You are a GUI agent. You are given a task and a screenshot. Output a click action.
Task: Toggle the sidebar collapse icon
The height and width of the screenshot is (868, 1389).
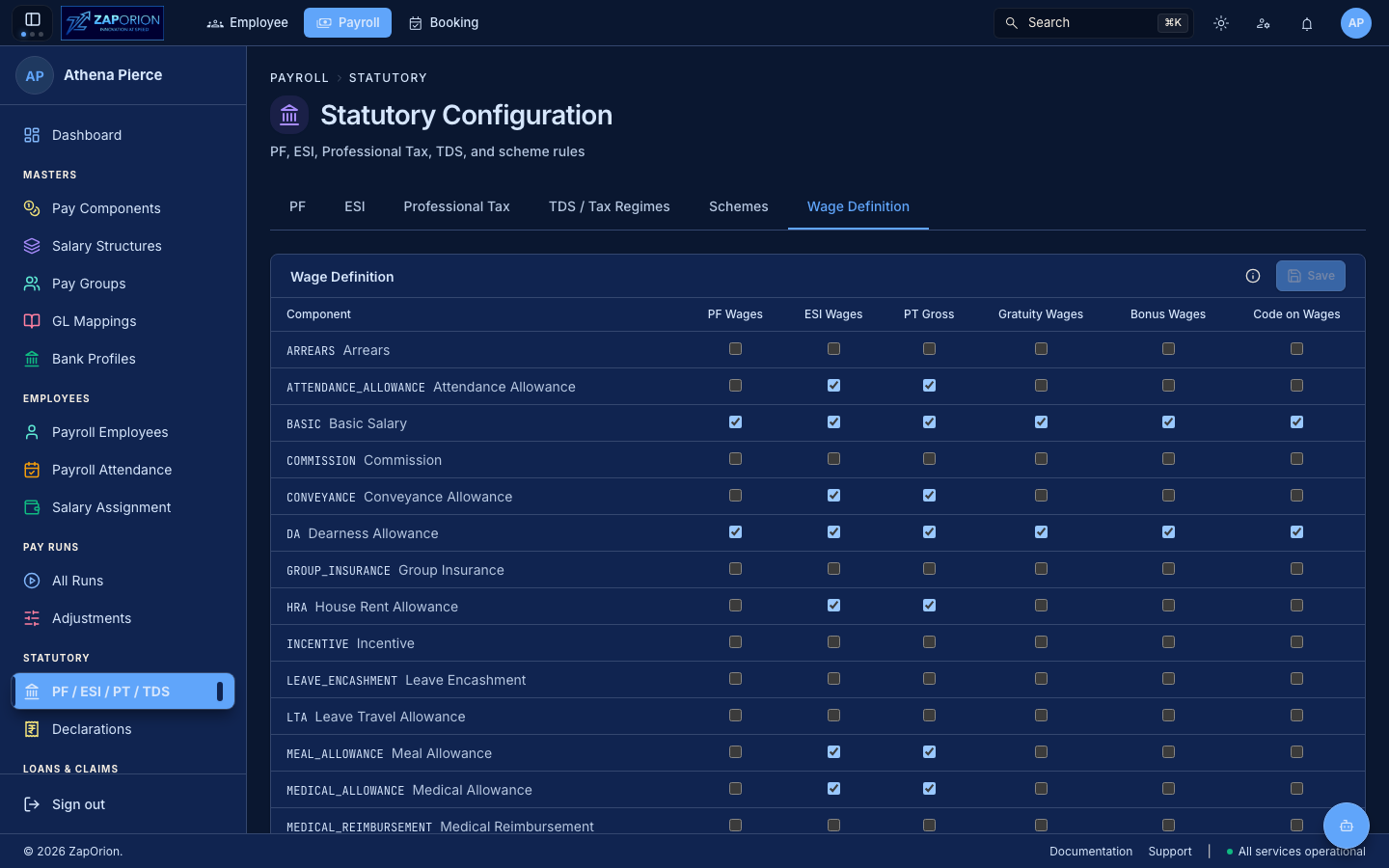click(x=32, y=19)
